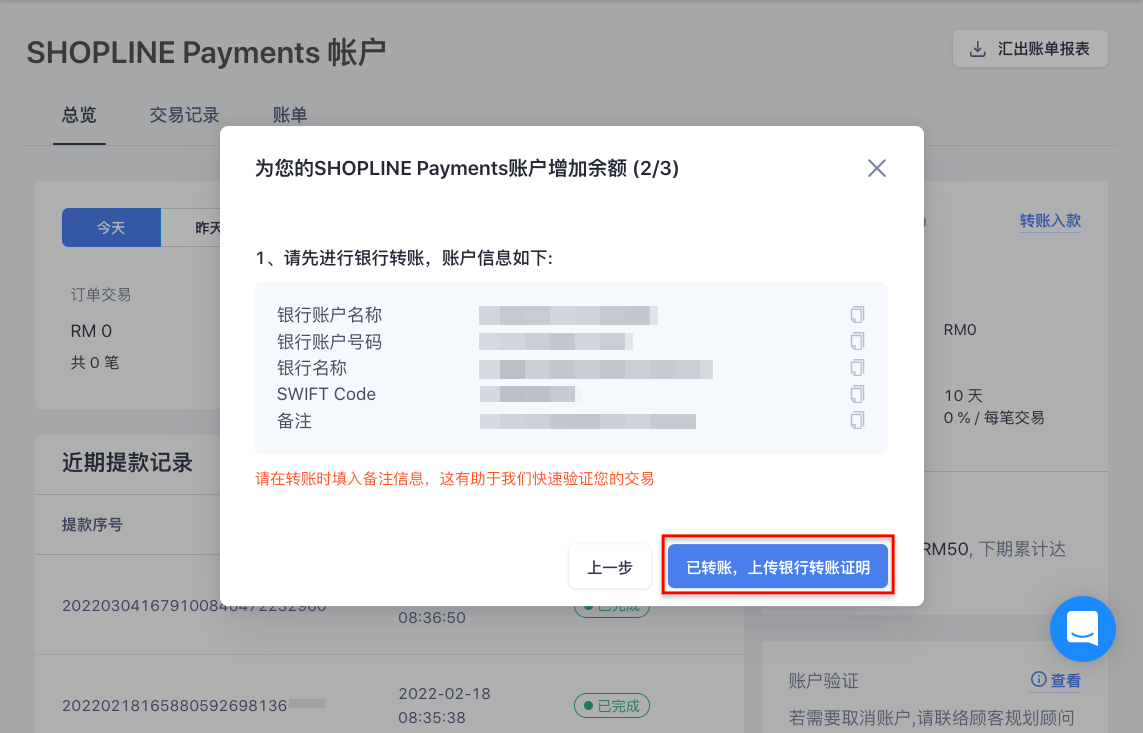
Task: Click the 提款序号 column header
Action: click(92, 525)
